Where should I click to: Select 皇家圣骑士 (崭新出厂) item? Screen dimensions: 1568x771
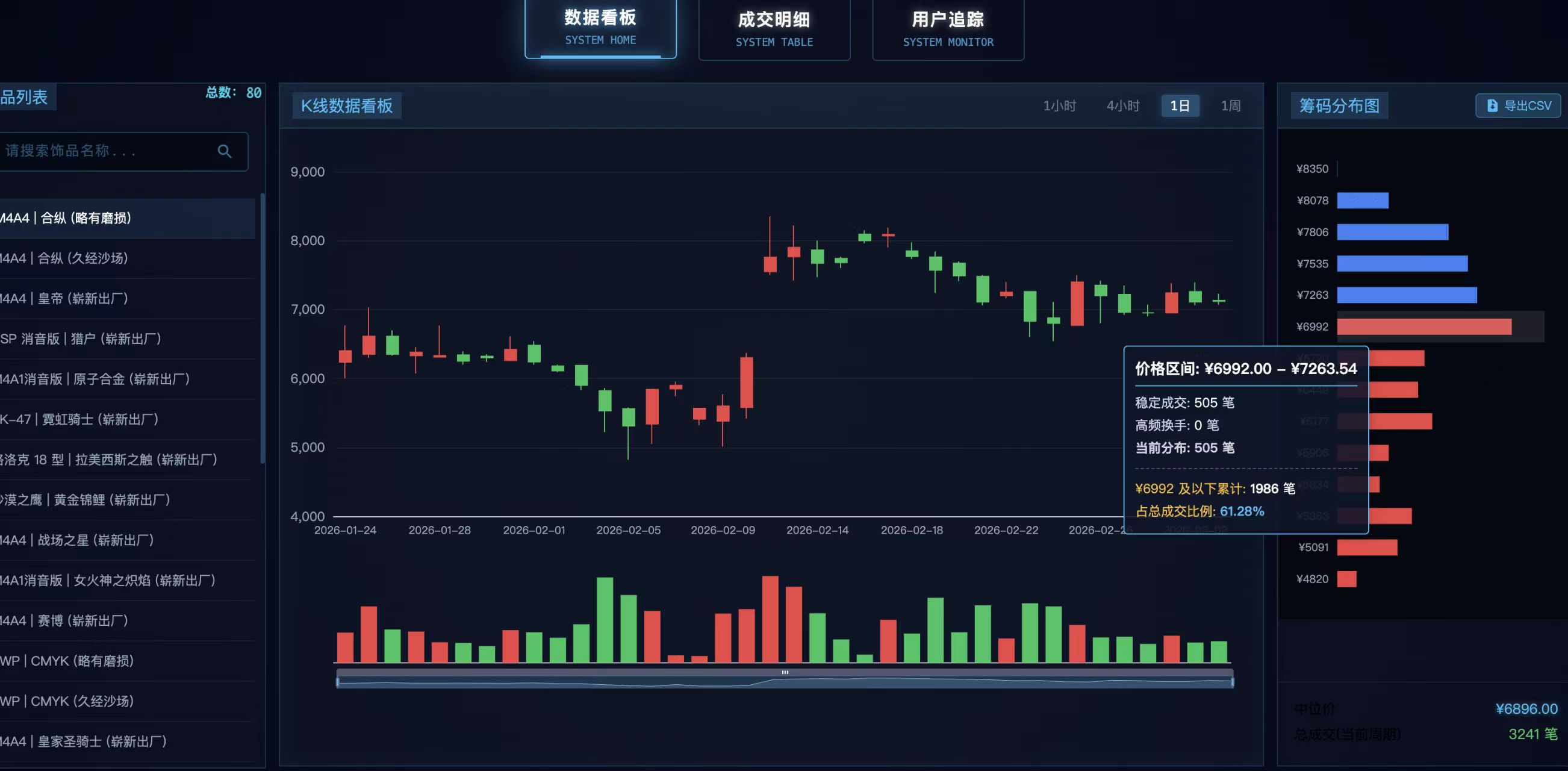[x=127, y=741]
